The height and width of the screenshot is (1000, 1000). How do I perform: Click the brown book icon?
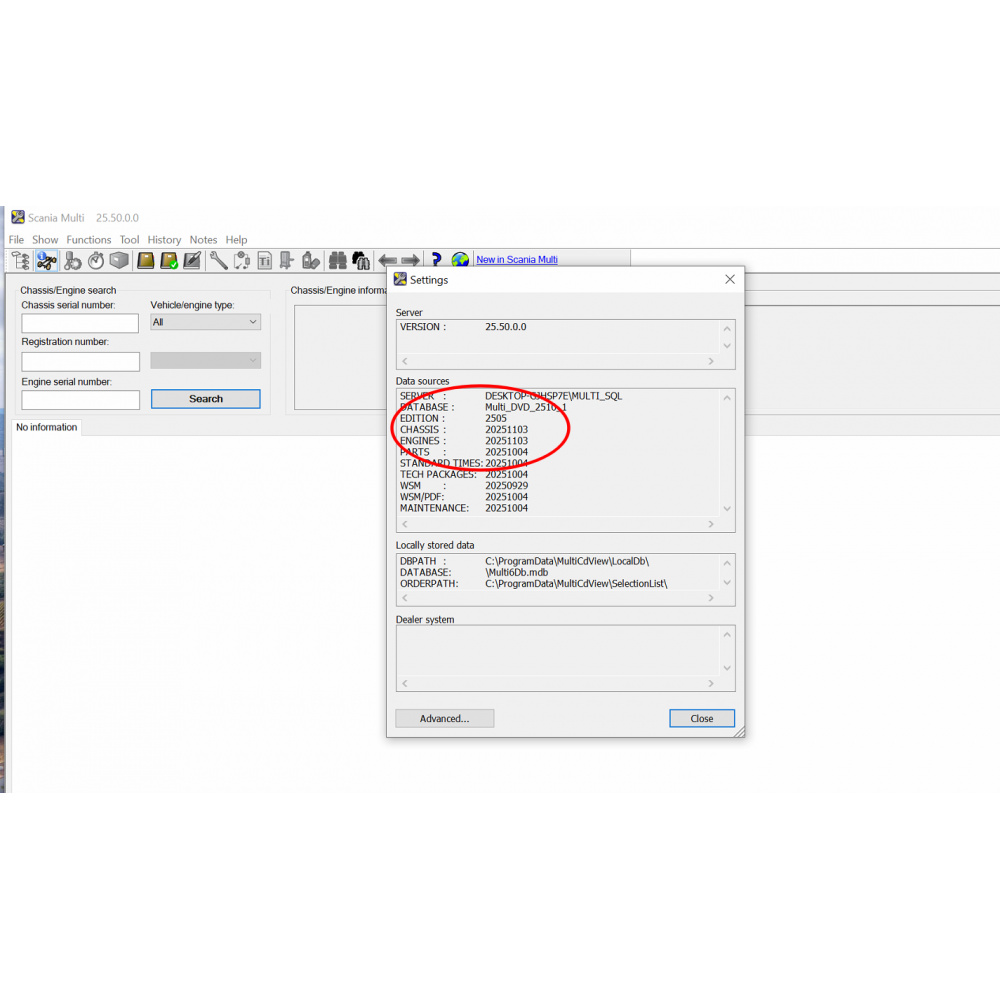tap(146, 260)
